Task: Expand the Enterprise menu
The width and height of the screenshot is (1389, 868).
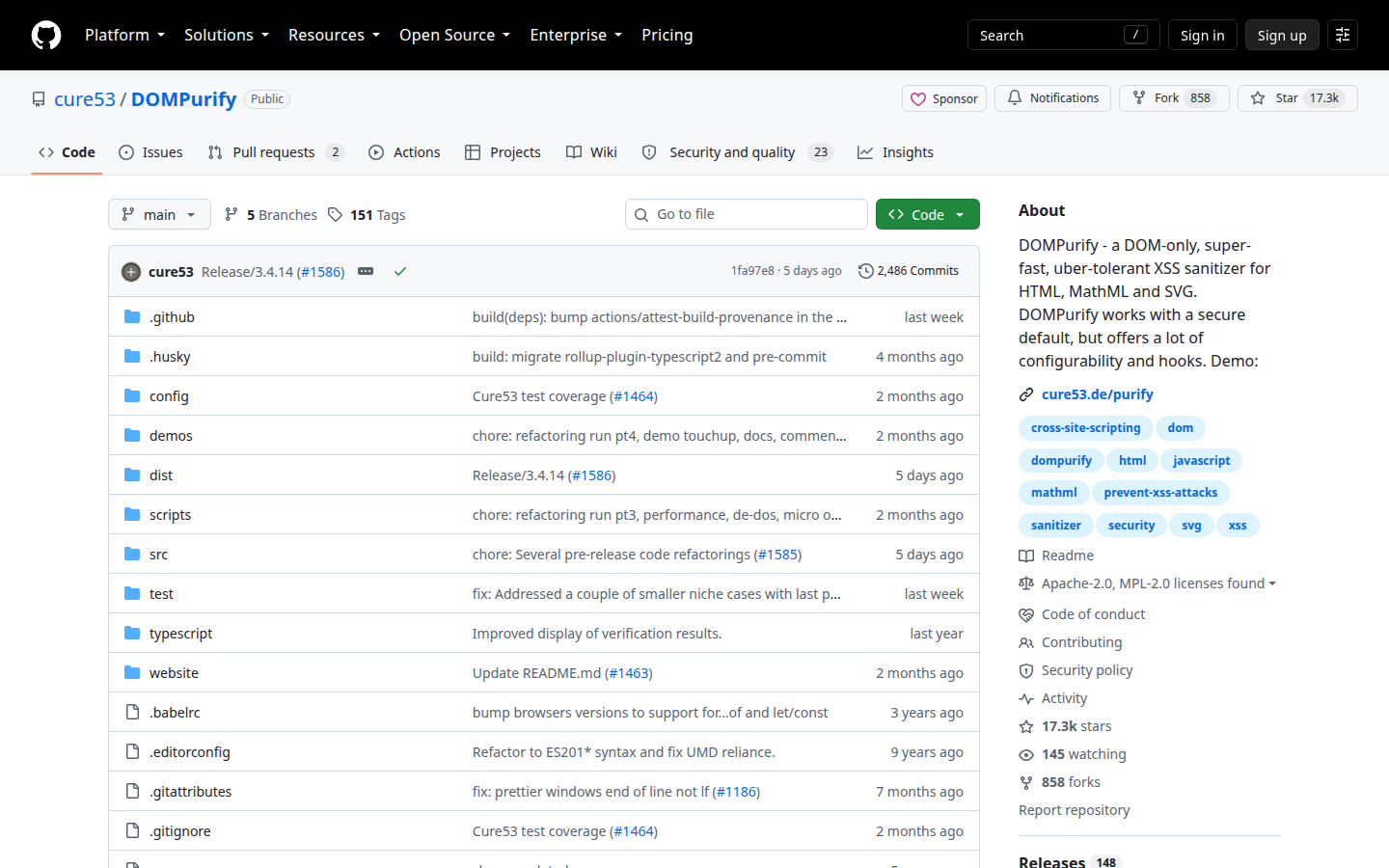Action: click(576, 35)
